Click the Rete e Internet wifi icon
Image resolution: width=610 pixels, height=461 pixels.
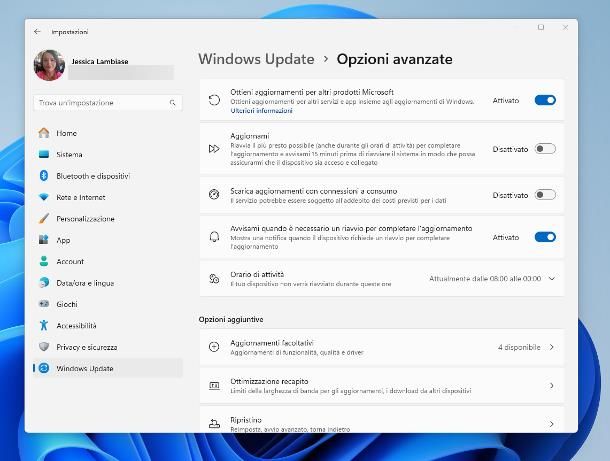44,197
